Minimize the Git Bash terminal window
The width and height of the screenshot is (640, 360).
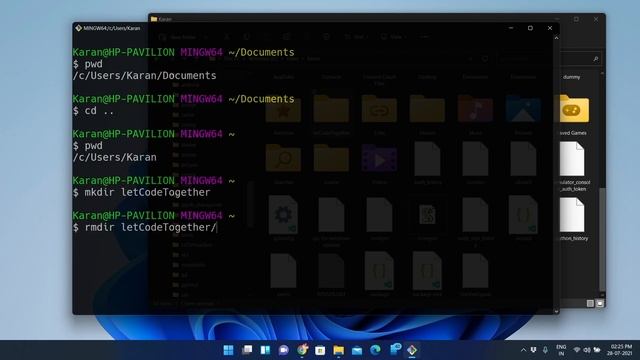(511, 28)
